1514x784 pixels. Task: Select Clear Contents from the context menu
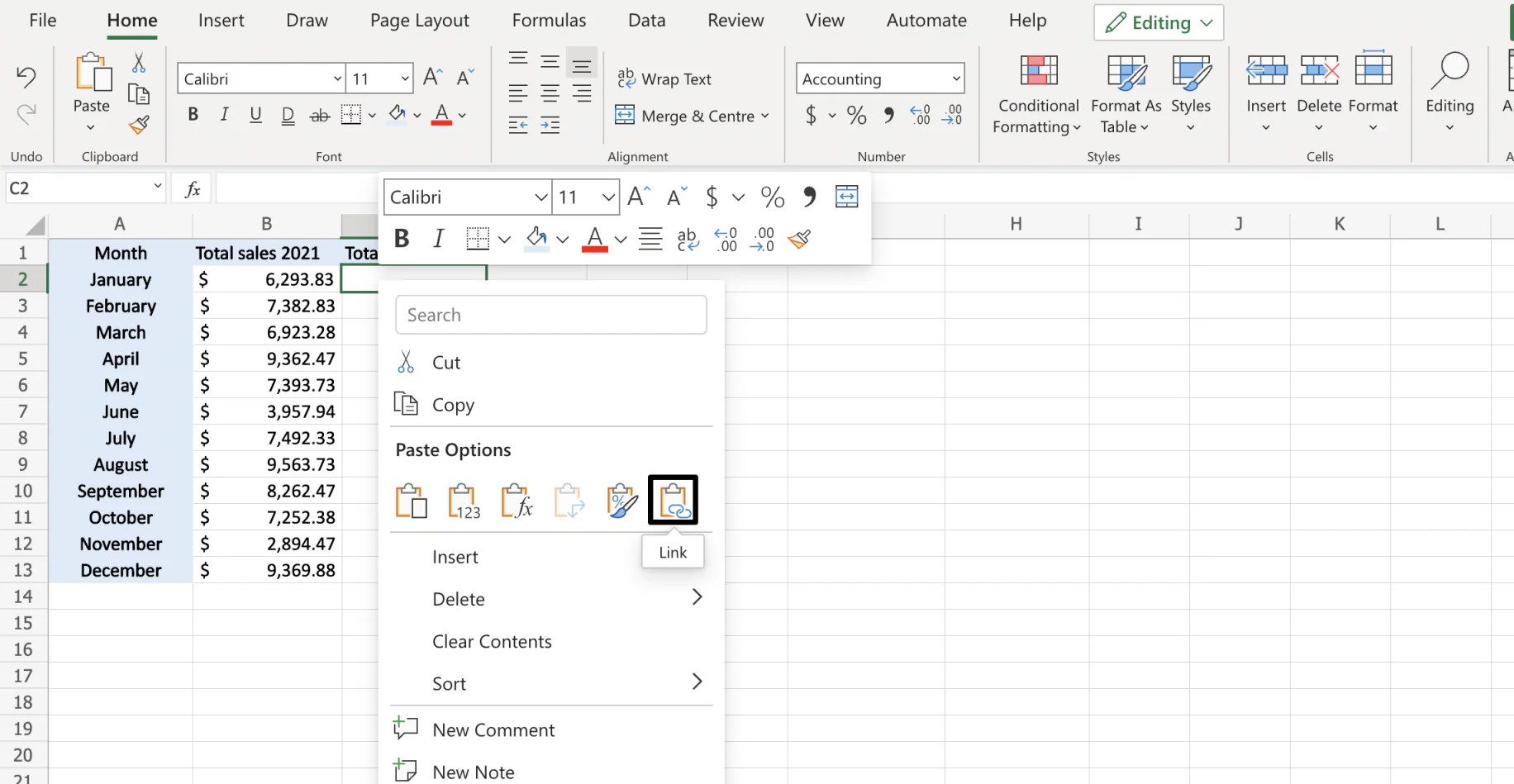click(x=492, y=641)
